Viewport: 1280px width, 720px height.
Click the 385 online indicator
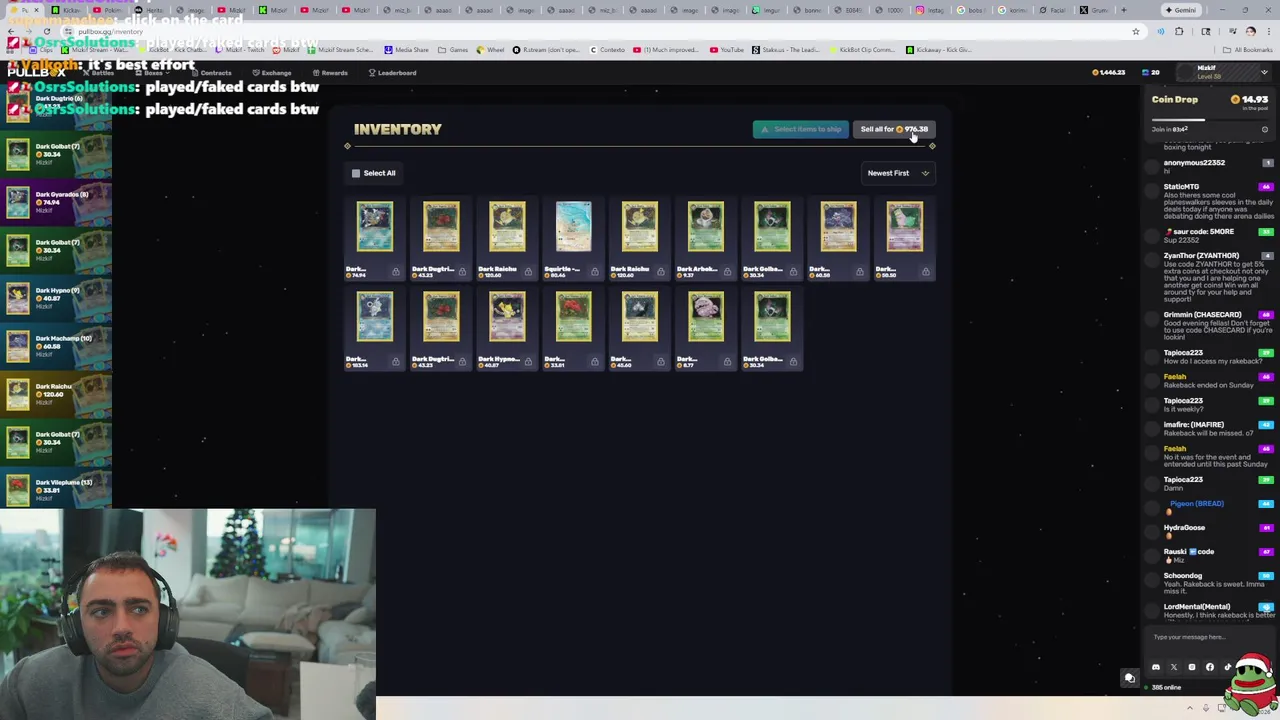coord(1165,688)
